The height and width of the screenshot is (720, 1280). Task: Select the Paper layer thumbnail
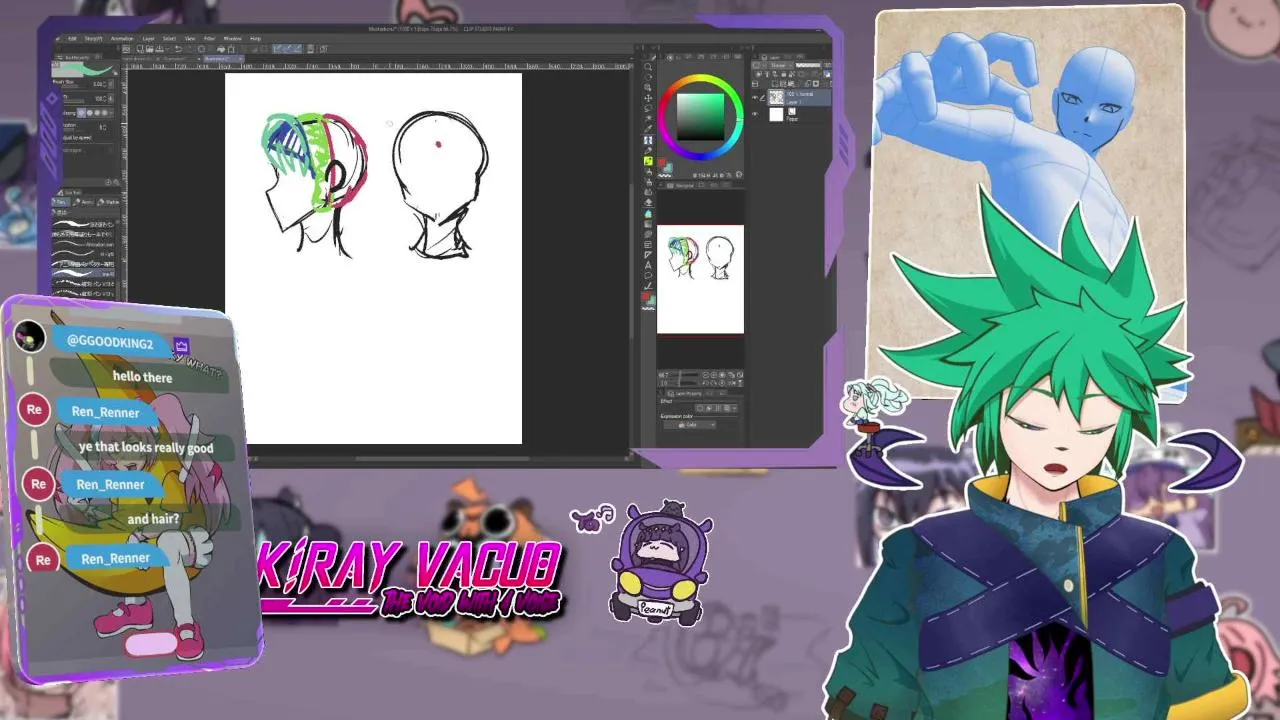776,114
